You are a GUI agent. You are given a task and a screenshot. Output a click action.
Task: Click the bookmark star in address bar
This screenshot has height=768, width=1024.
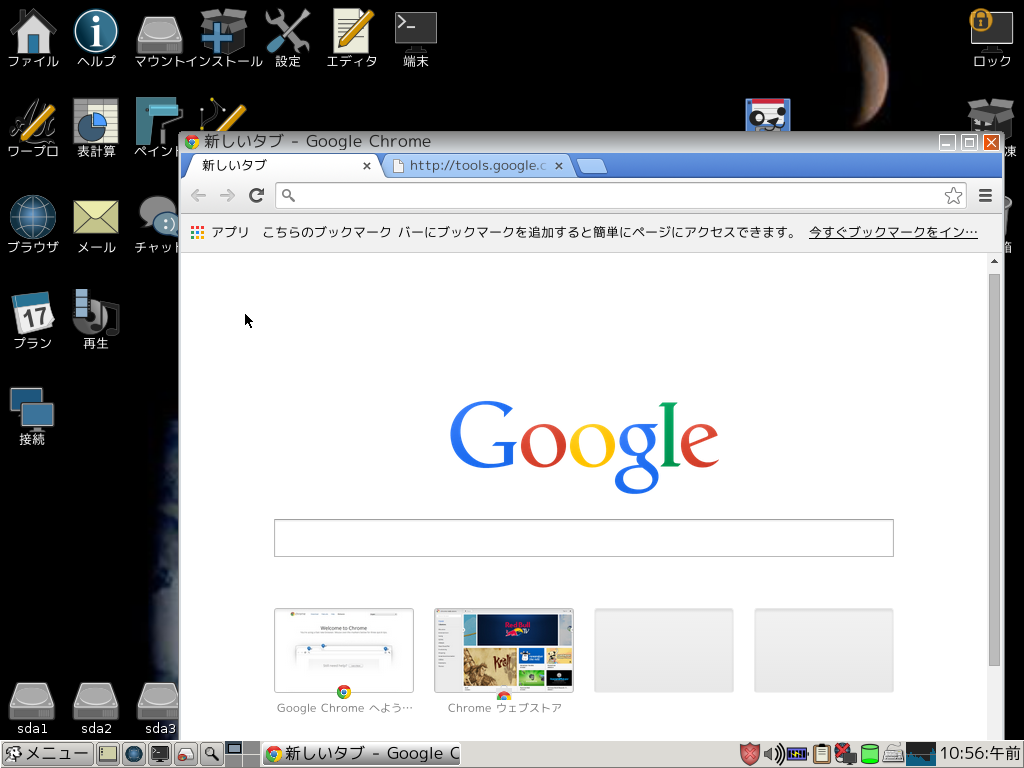pyautogui.click(x=953, y=195)
